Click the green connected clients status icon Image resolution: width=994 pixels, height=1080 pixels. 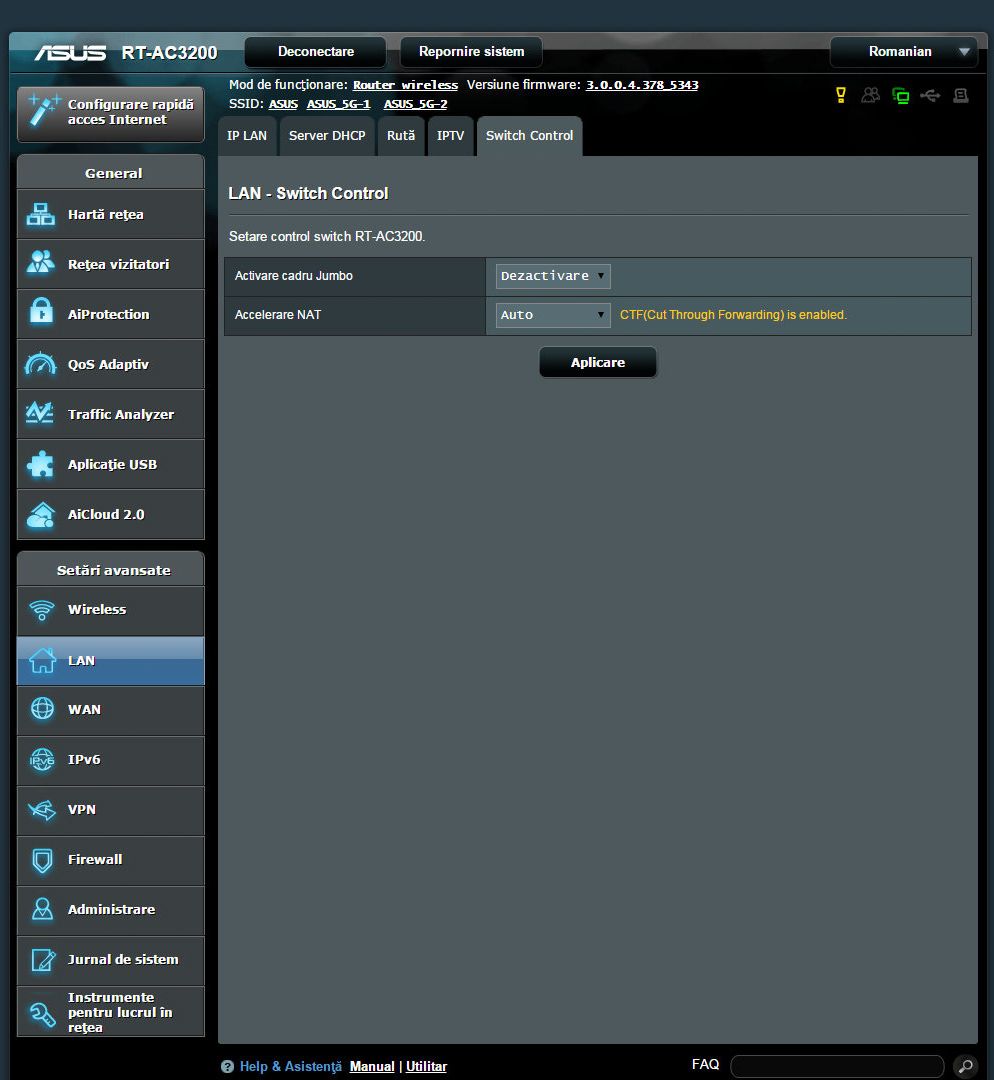901,96
